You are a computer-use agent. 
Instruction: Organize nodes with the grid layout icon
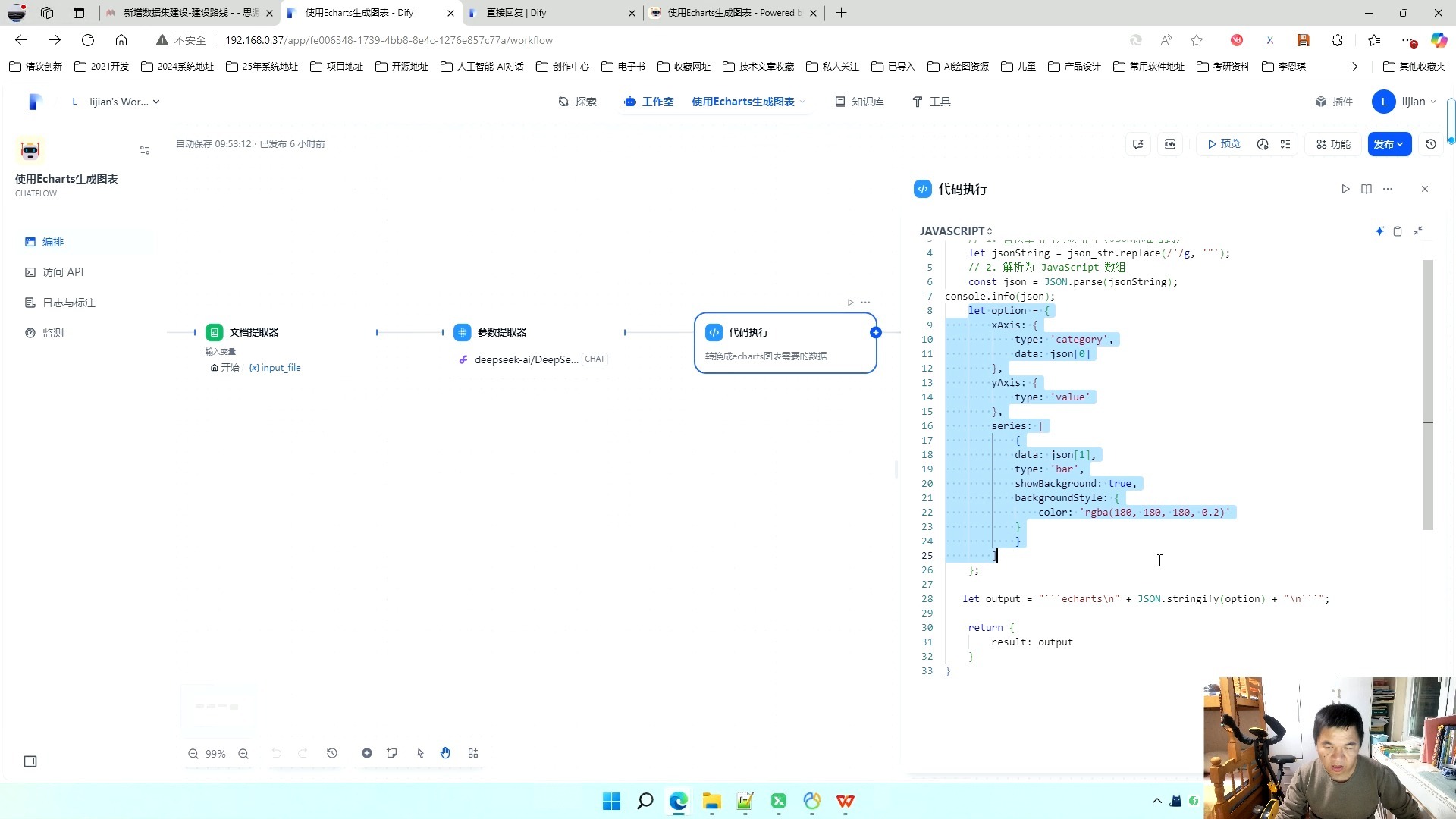[473, 753]
